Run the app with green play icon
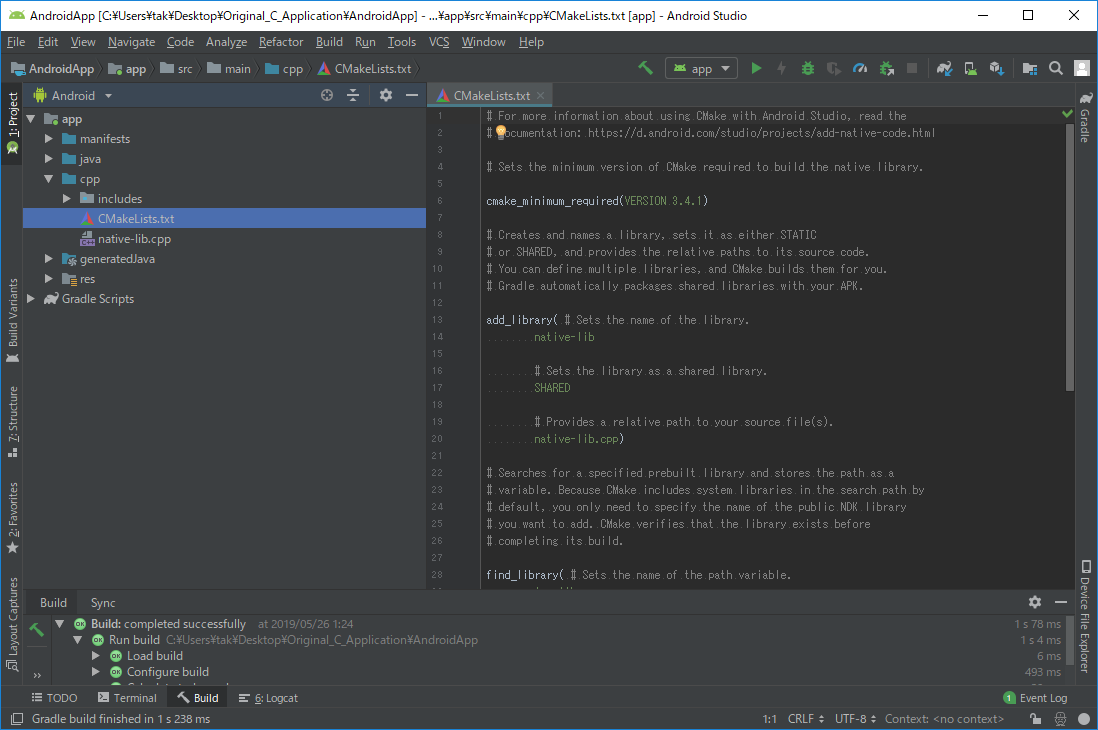 coord(756,68)
